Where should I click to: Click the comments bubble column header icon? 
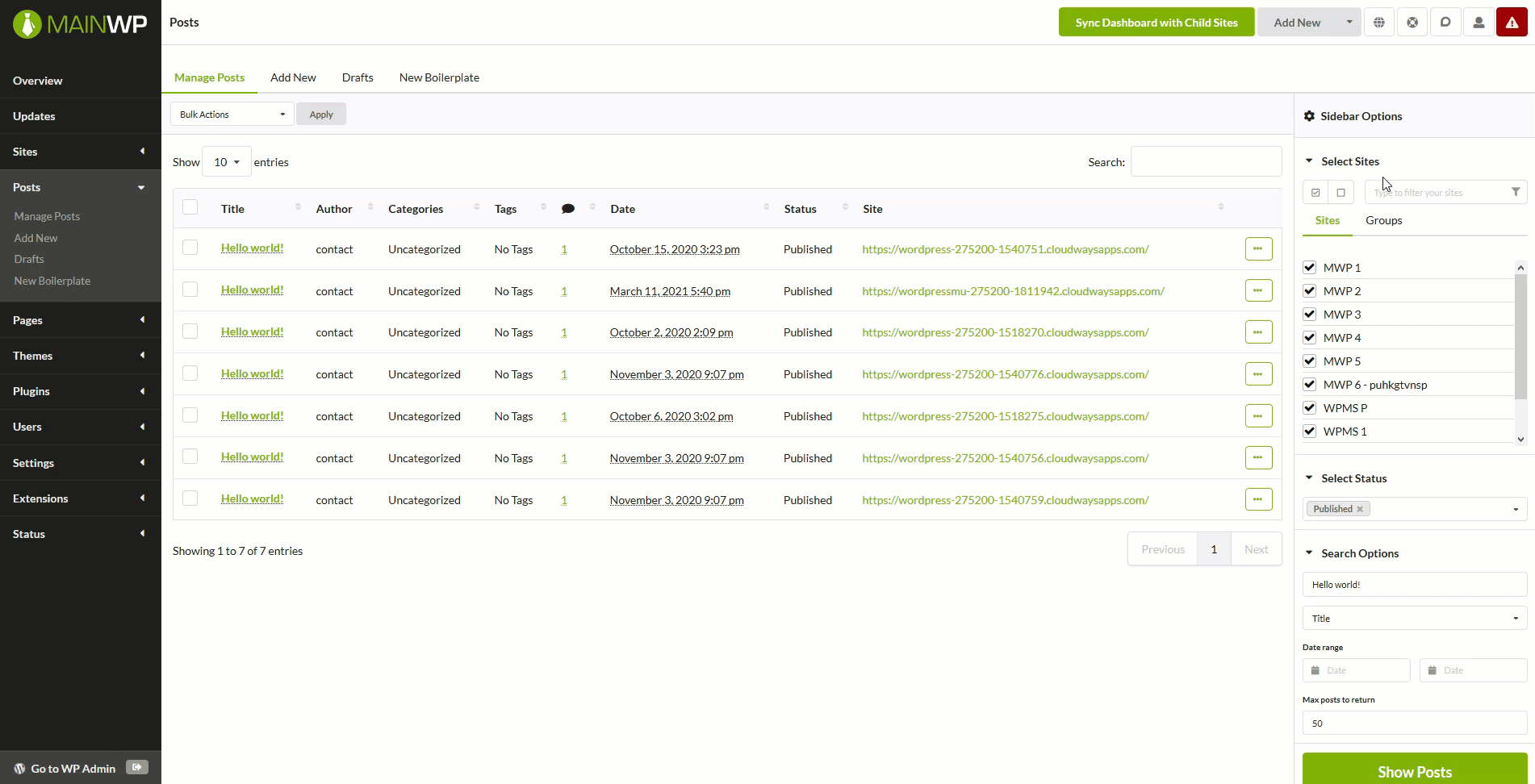568,209
